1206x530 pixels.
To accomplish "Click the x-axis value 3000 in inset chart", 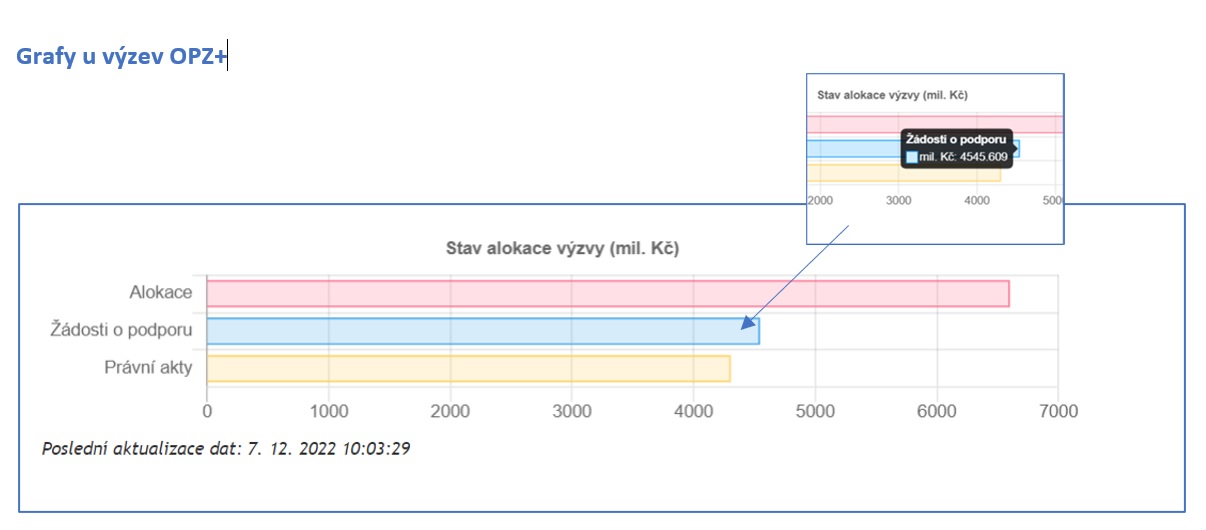I will (899, 201).
